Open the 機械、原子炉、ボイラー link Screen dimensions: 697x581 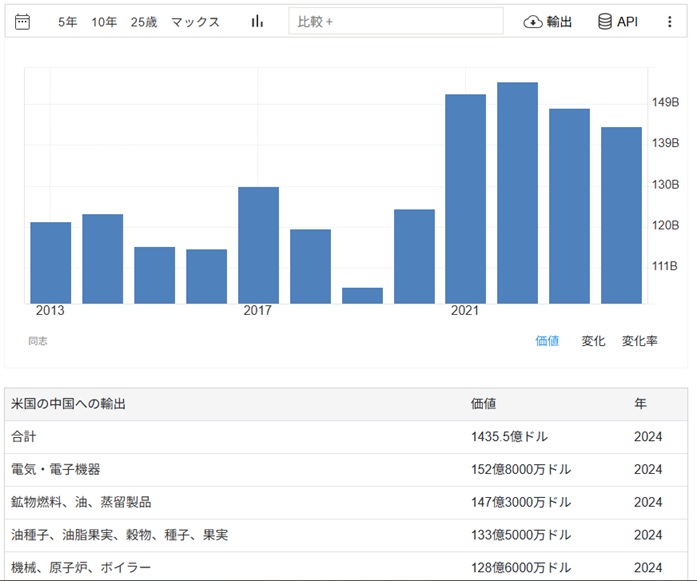click(x=81, y=568)
